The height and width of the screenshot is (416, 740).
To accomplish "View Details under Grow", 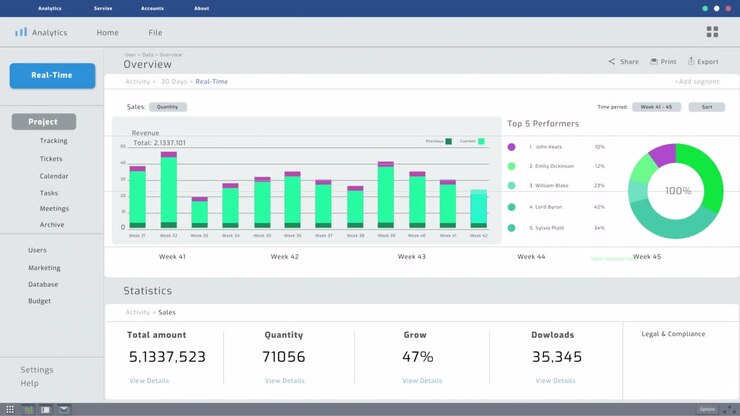I will 422,381.
